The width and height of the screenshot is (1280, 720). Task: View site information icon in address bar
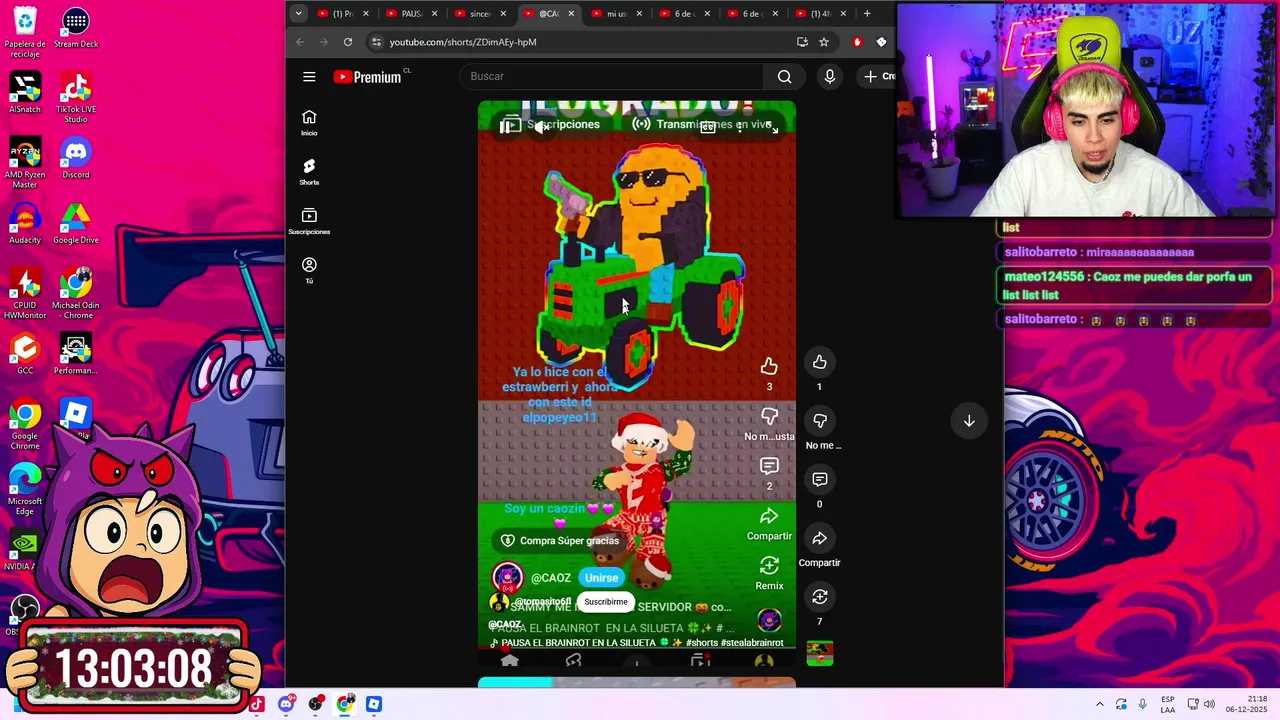376,42
